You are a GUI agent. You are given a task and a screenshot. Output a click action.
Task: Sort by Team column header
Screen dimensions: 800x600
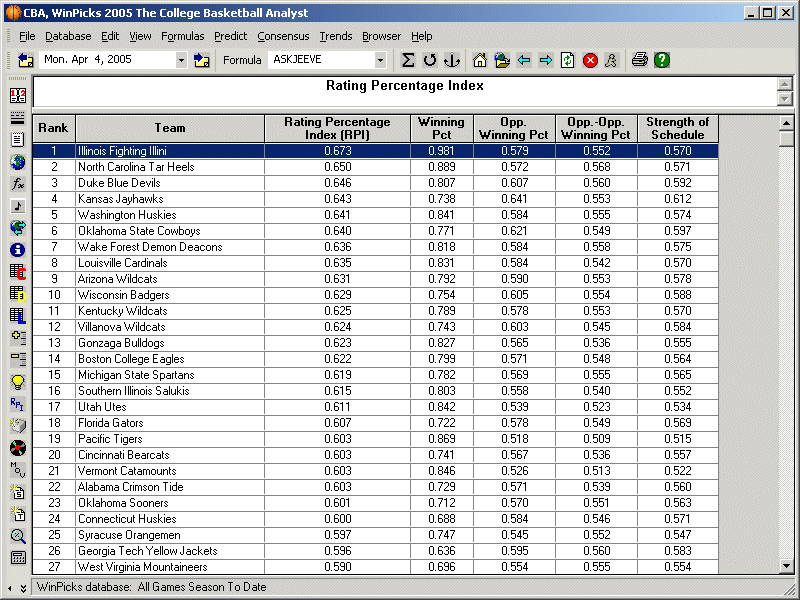(x=170, y=128)
